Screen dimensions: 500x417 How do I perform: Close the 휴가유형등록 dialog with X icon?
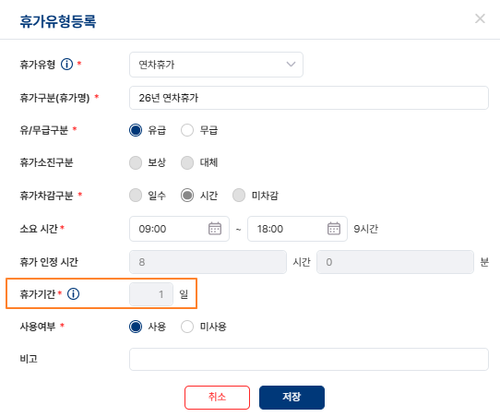(x=480, y=19)
